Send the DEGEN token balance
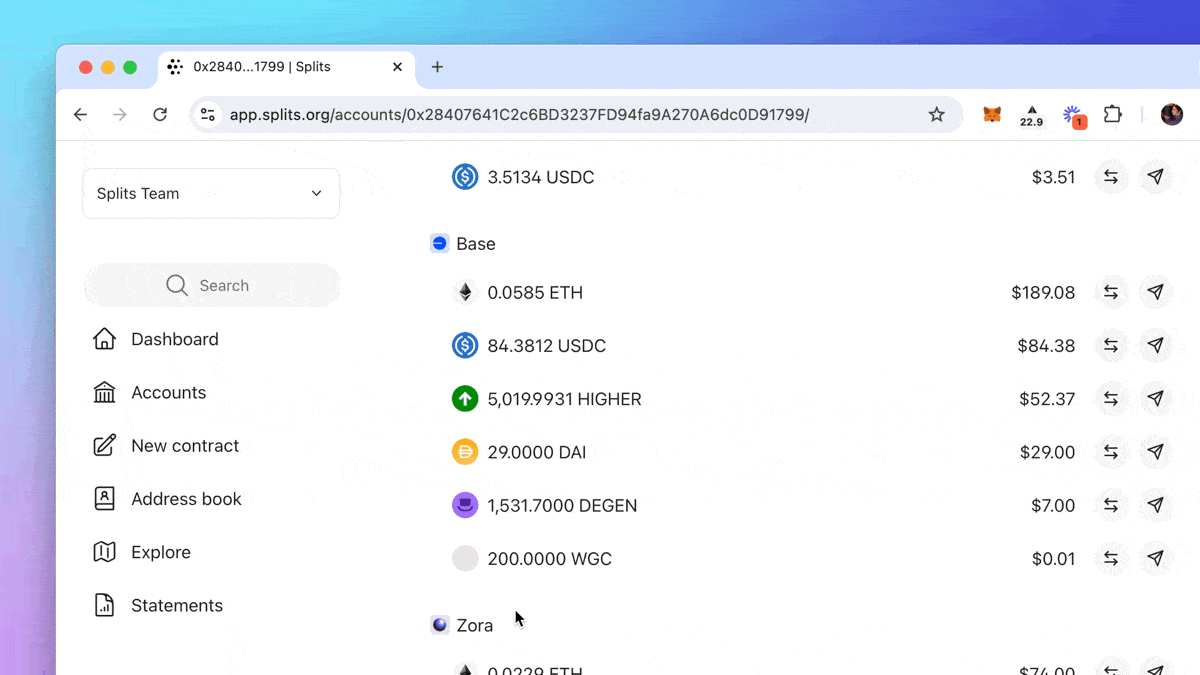This screenshot has width=1200, height=675. point(1156,505)
